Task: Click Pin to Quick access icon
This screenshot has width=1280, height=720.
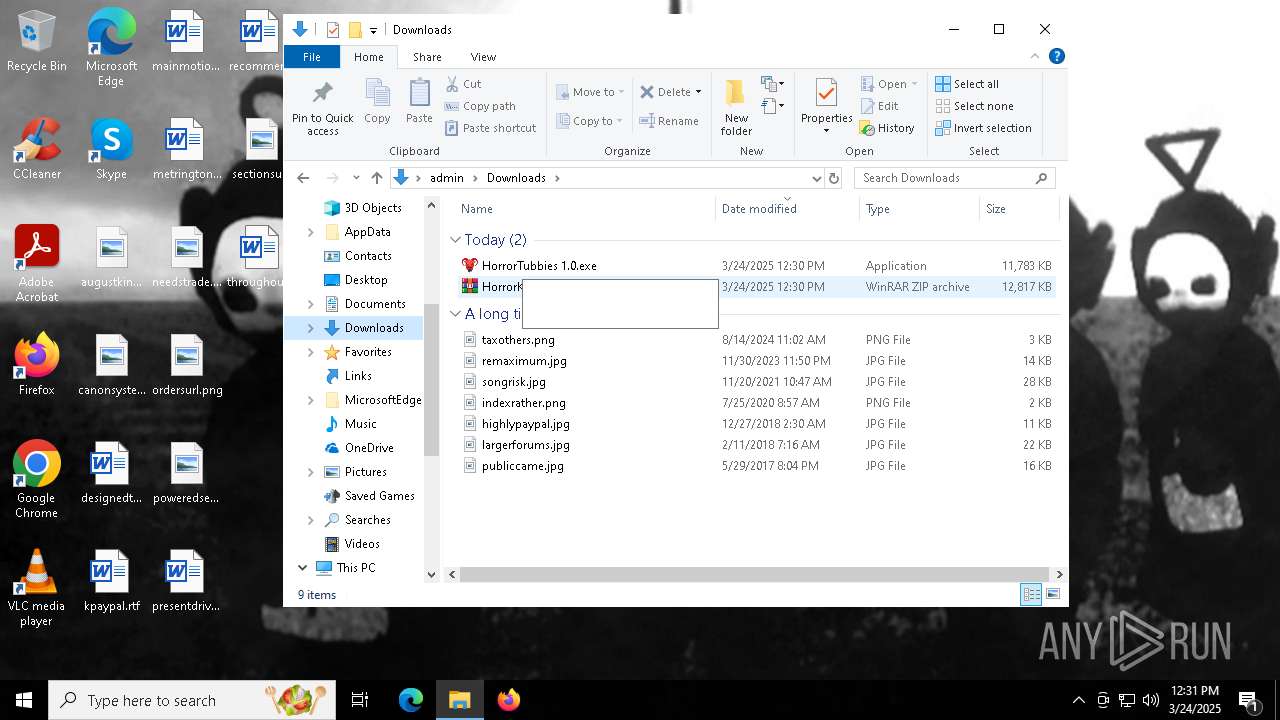Action: tap(322, 108)
